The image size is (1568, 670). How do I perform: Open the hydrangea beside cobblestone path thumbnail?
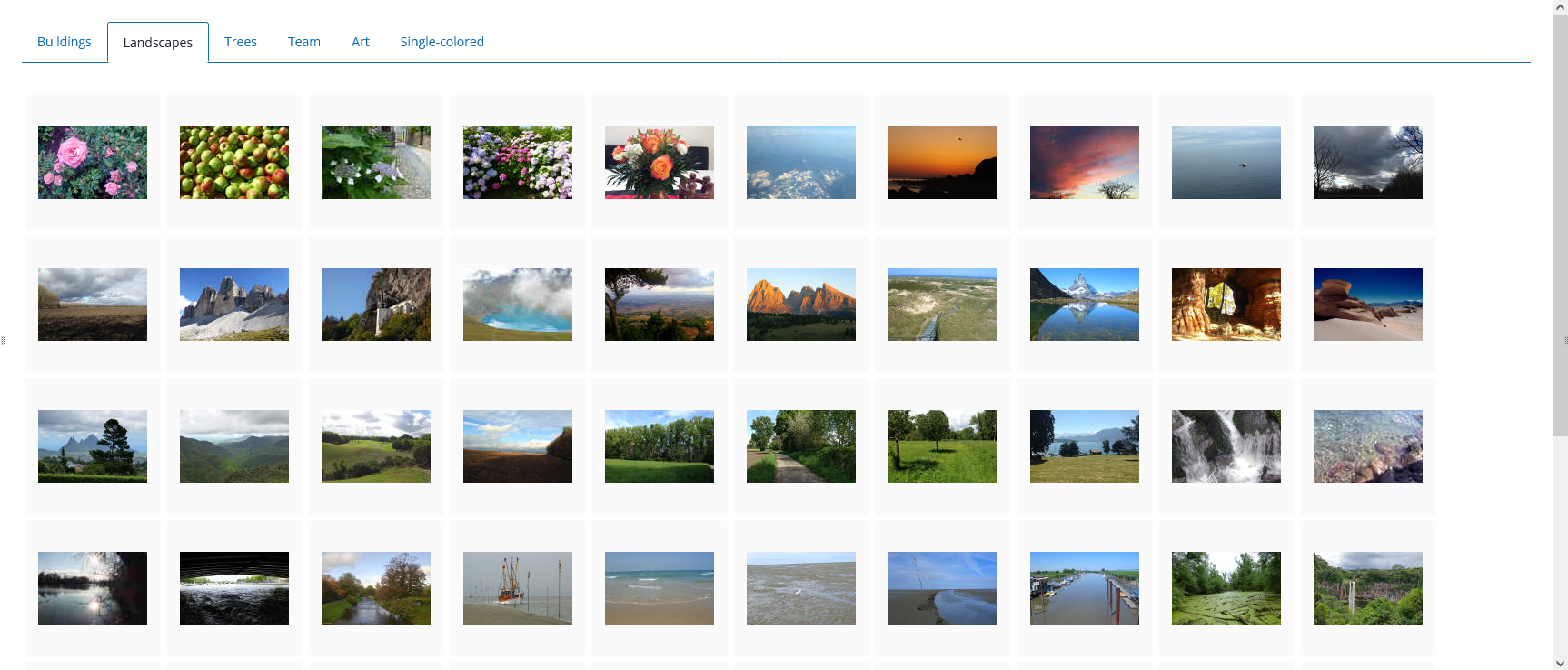click(x=376, y=163)
